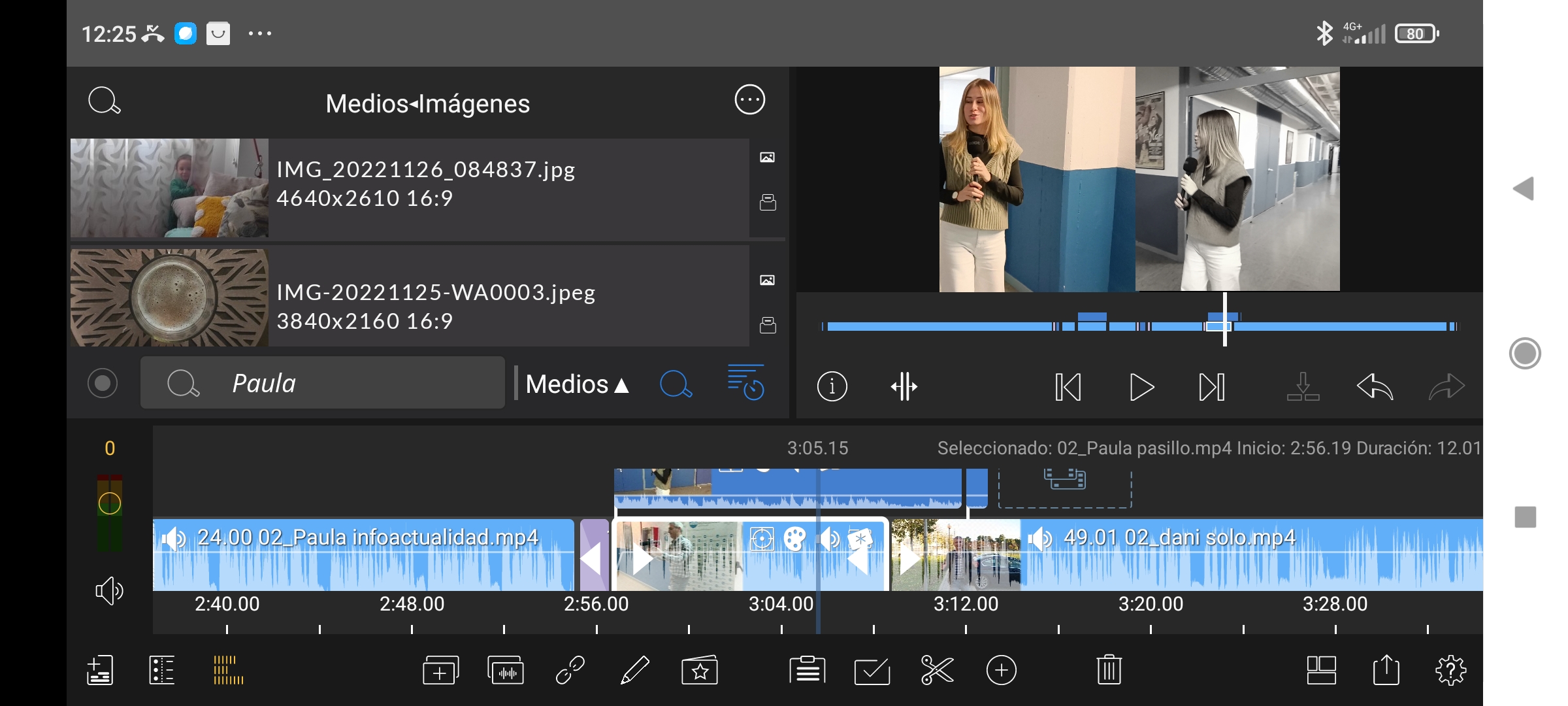Toggle the yellow snapping grid icon

(x=229, y=670)
